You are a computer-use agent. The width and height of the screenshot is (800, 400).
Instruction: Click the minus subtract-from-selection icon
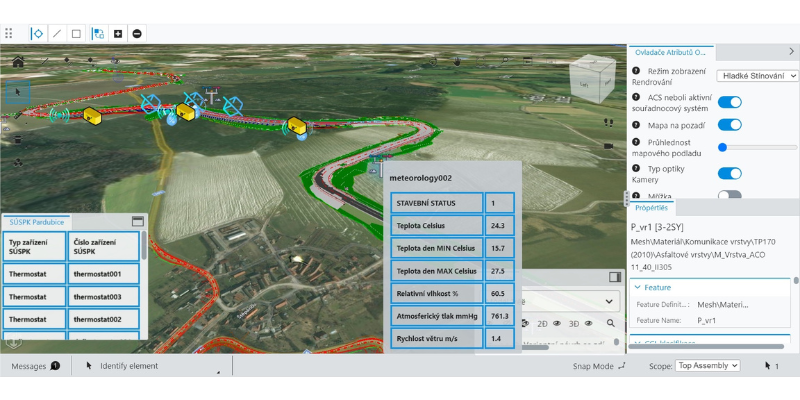[137, 33]
